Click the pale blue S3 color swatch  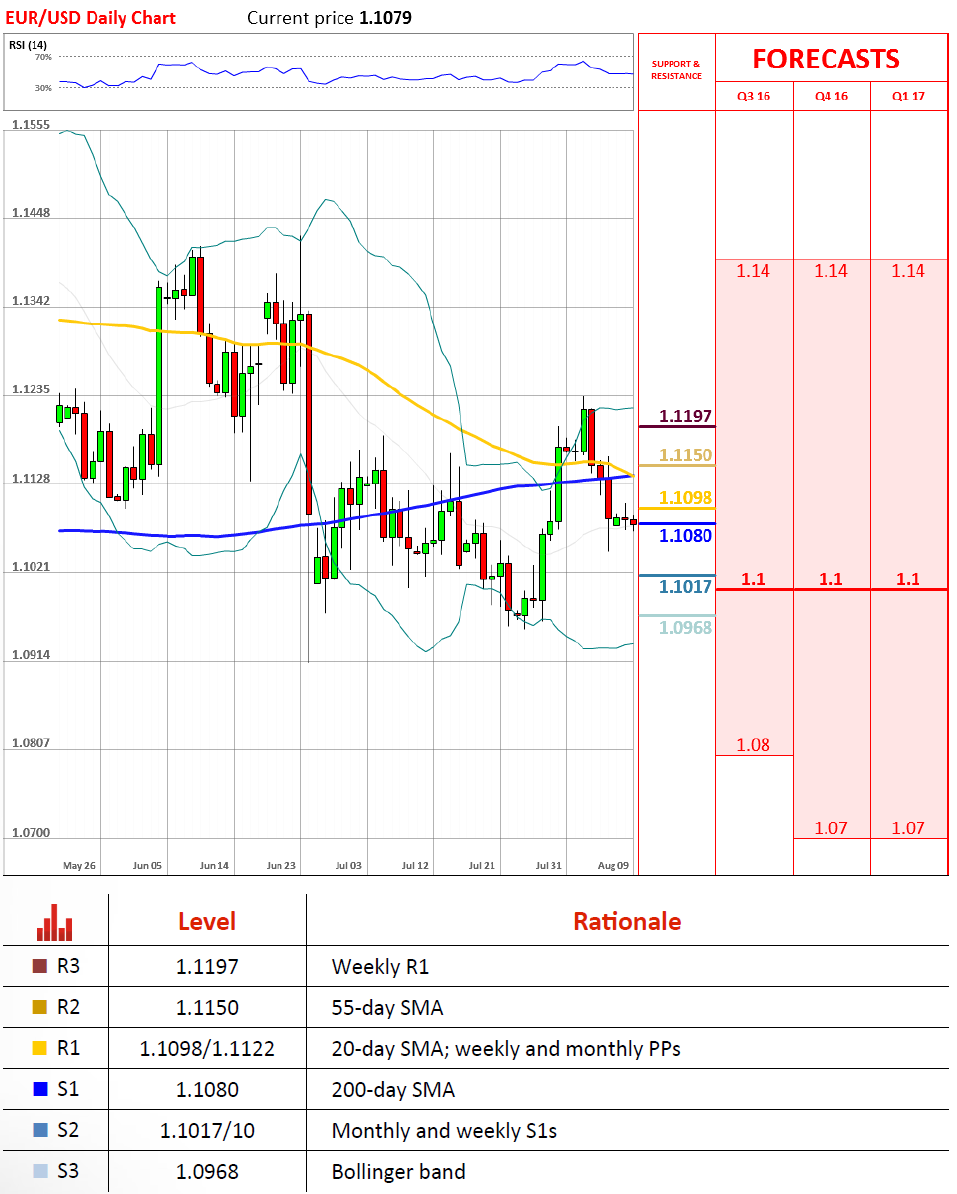(40, 1171)
